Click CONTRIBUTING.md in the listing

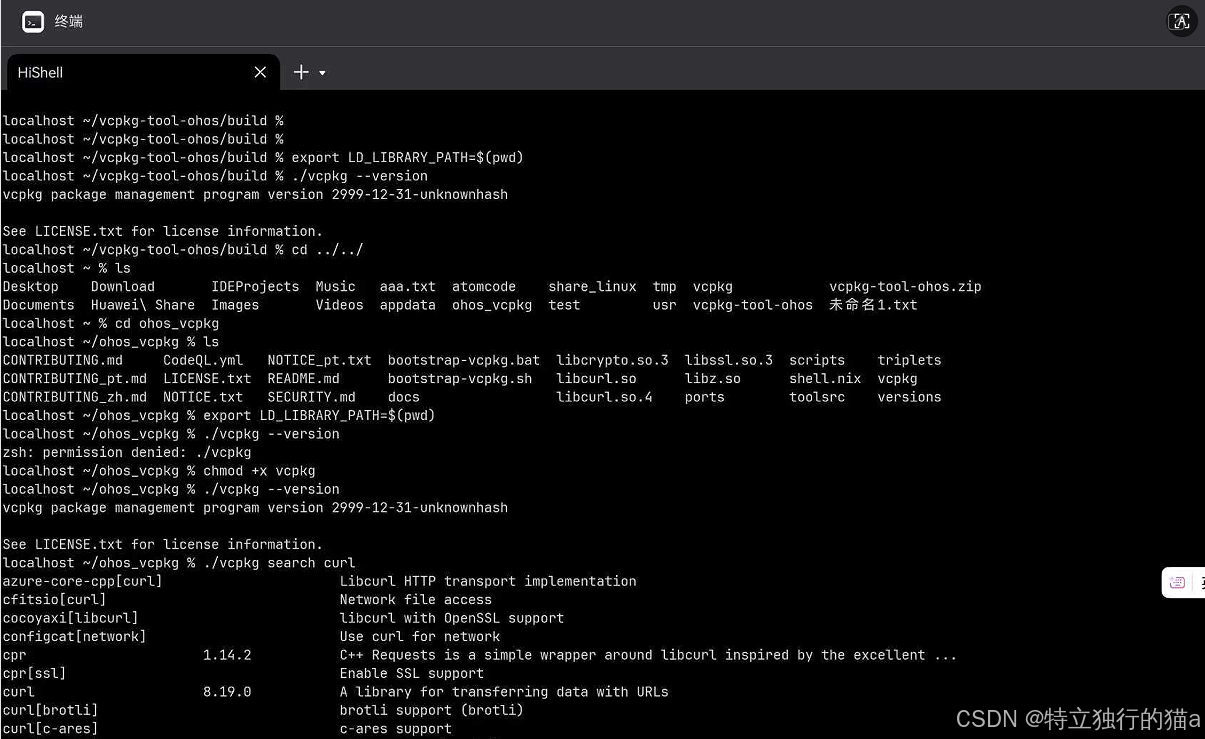pyautogui.click(x=63, y=360)
